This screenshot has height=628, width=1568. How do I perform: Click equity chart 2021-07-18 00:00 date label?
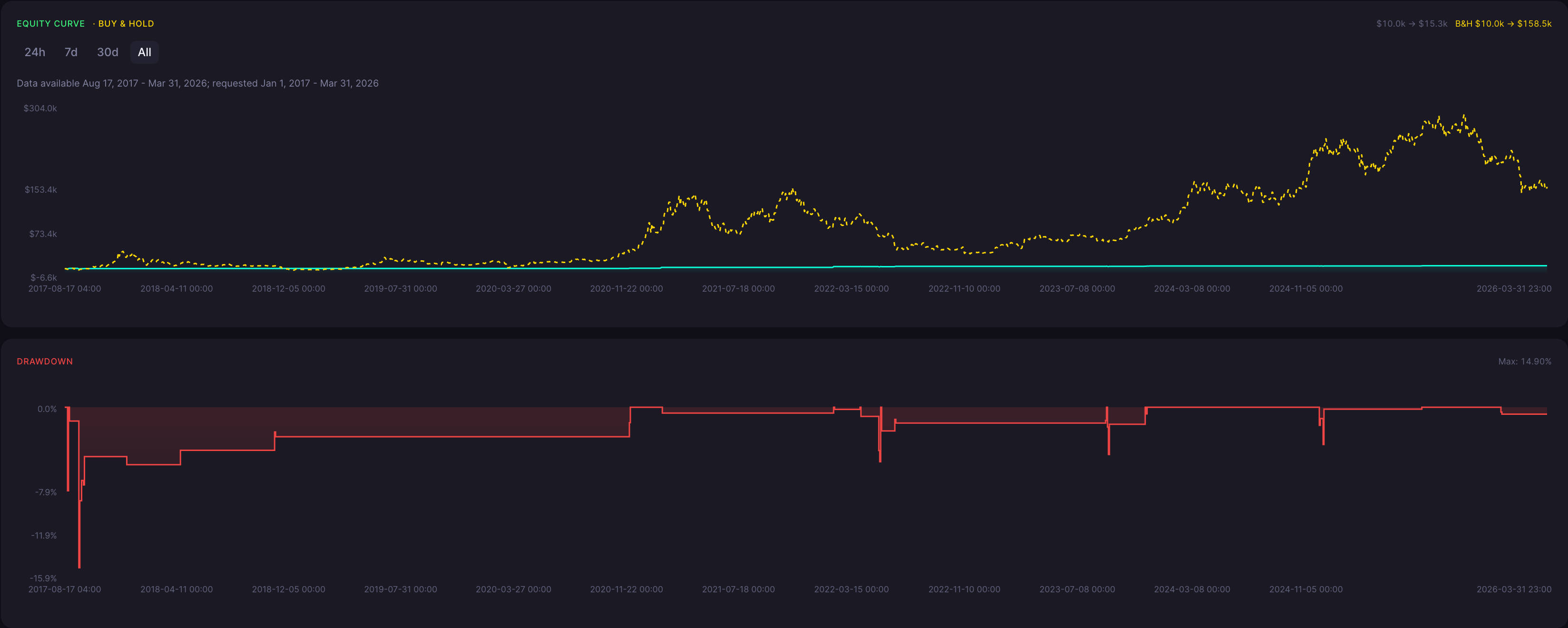coord(738,288)
